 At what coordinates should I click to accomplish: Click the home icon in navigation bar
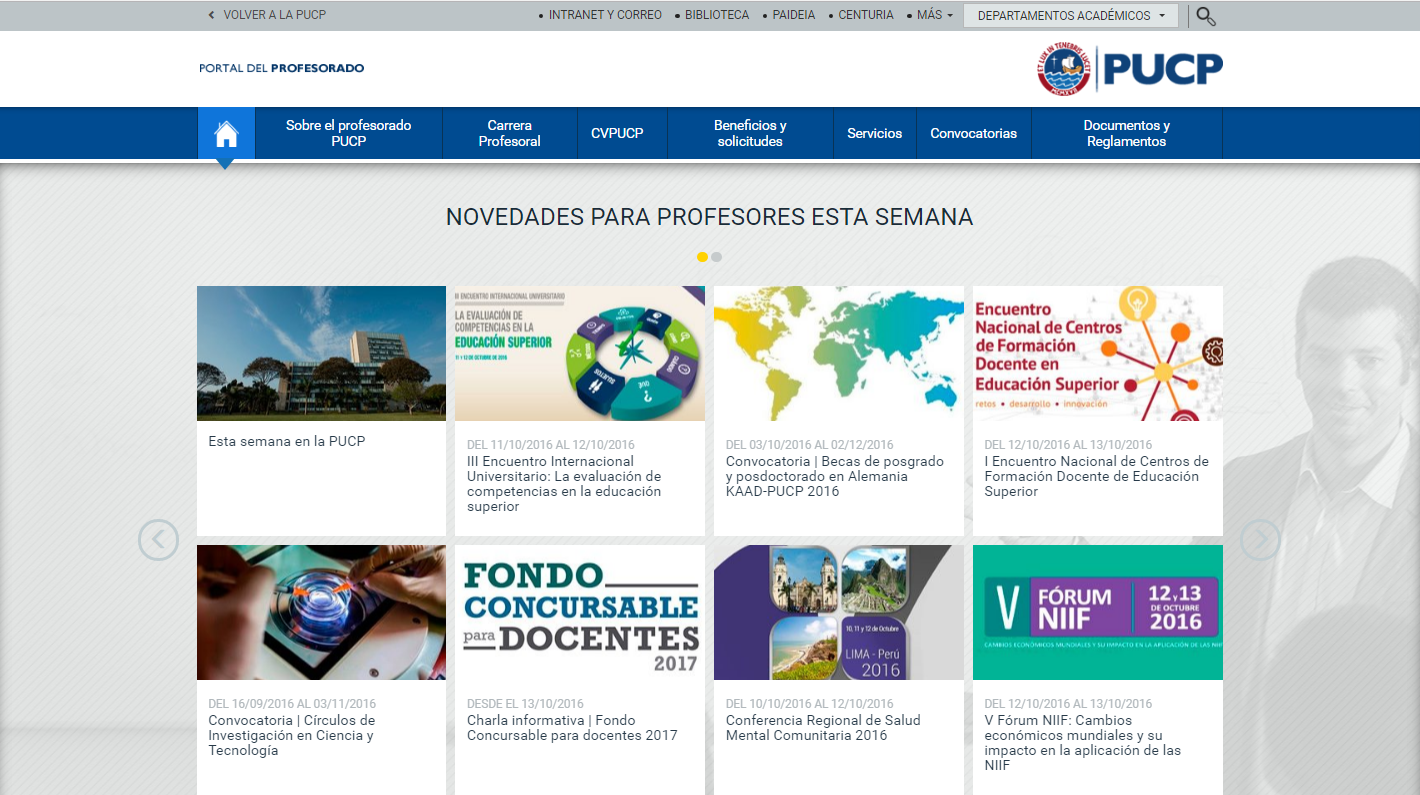pos(226,133)
